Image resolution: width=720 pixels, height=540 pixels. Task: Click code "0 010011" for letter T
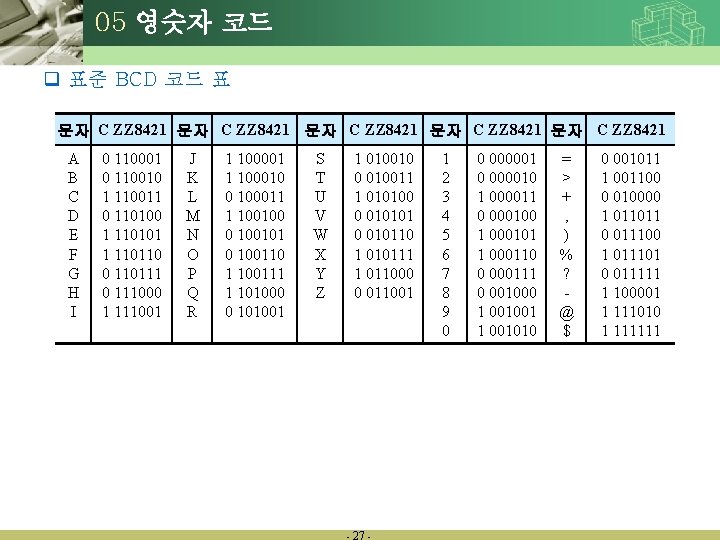[384, 178]
